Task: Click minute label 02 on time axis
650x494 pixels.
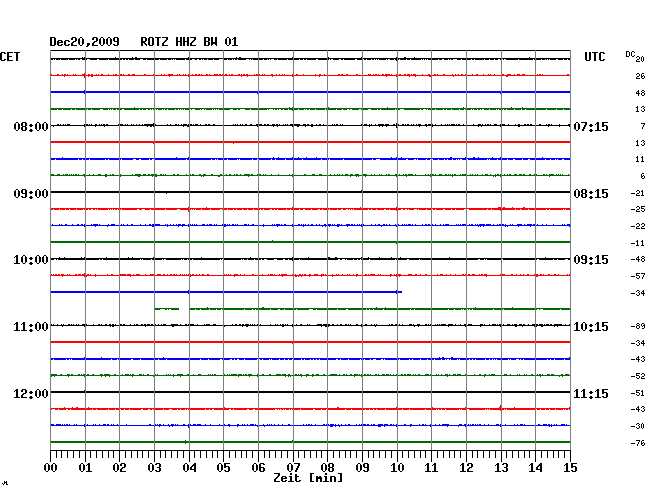Action: (119, 468)
